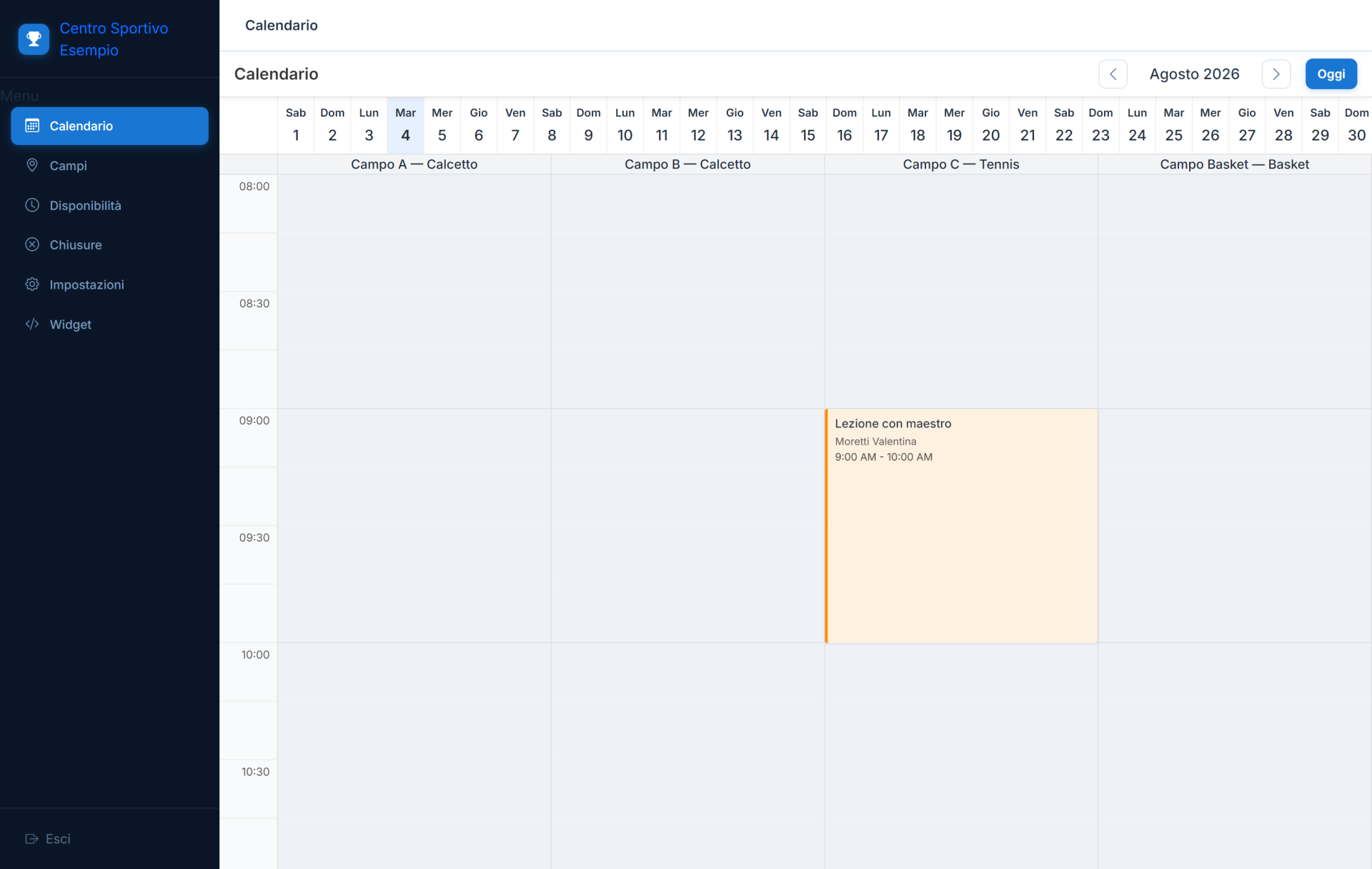
Task: Select Sab 22 in date strip
Action: point(1064,125)
